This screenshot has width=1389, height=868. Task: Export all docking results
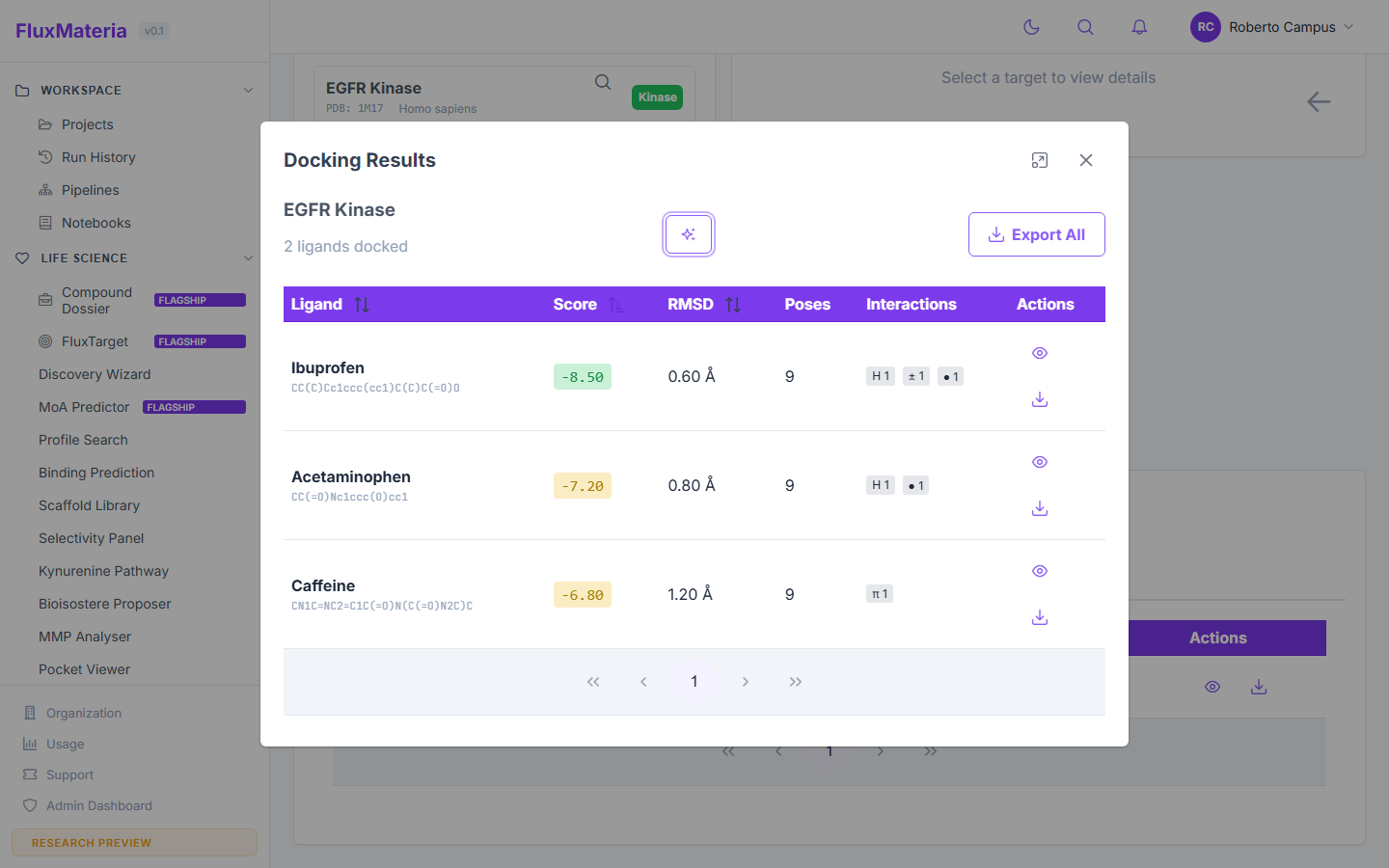tap(1037, 234)
